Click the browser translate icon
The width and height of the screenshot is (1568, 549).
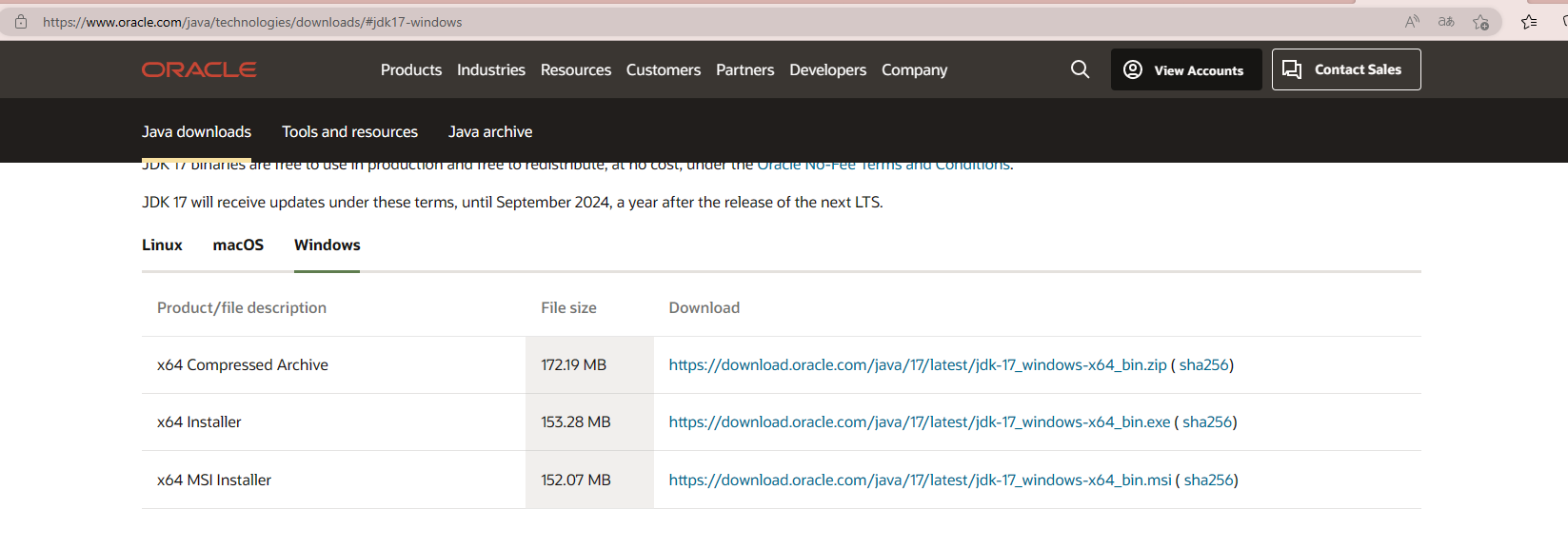tap(1446, 21)
